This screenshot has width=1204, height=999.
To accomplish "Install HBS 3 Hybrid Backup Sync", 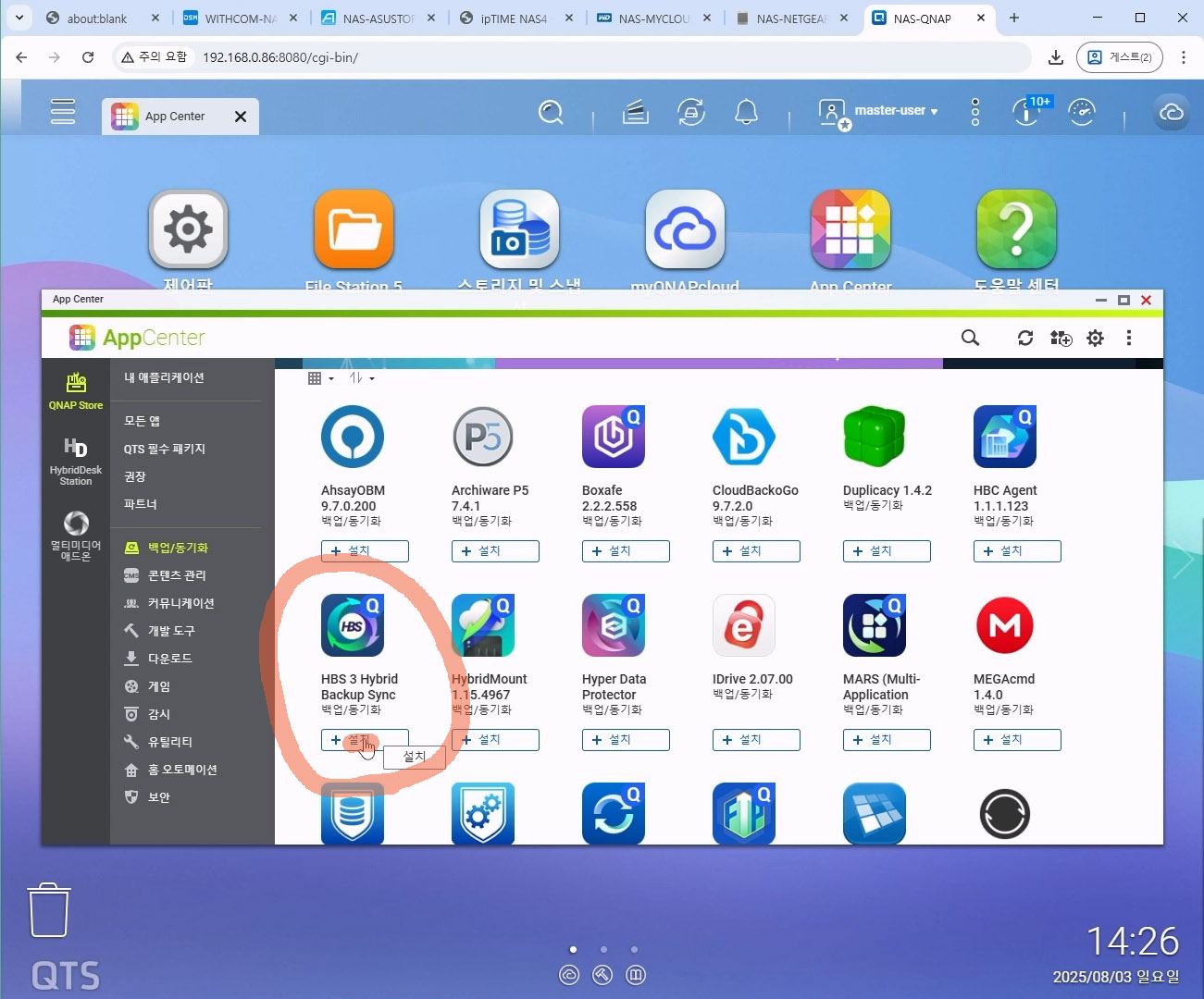I will pyautogui.click(x=365, y=740).
